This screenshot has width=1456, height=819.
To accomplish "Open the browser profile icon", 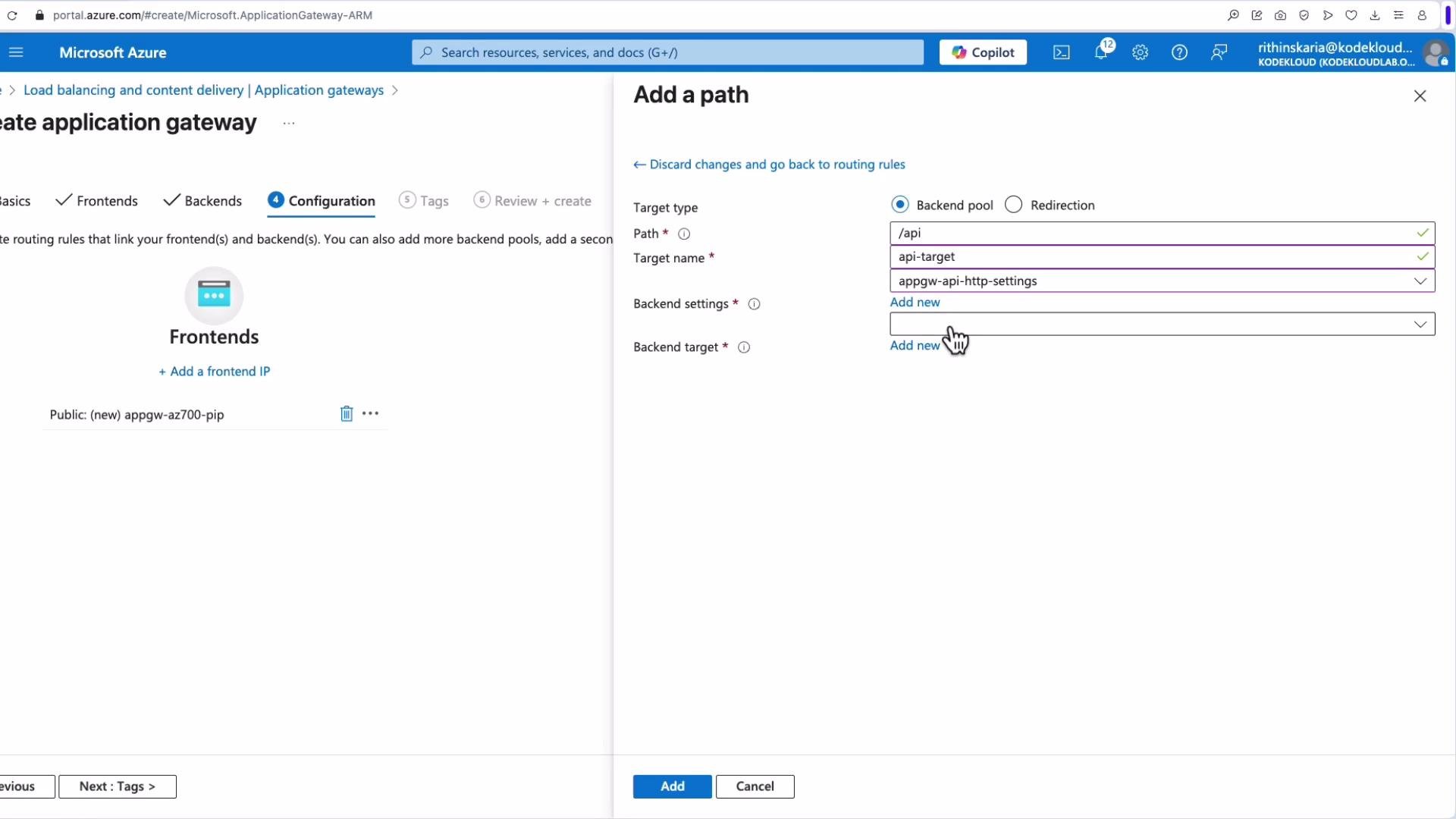I will pos(1422,15).
